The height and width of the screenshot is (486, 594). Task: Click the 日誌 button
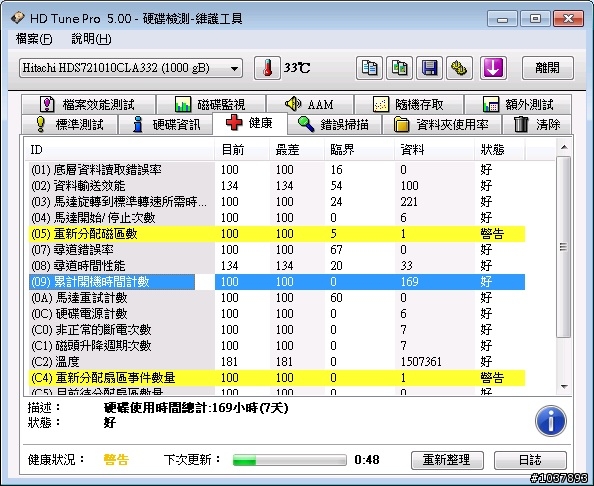point(530,460)
